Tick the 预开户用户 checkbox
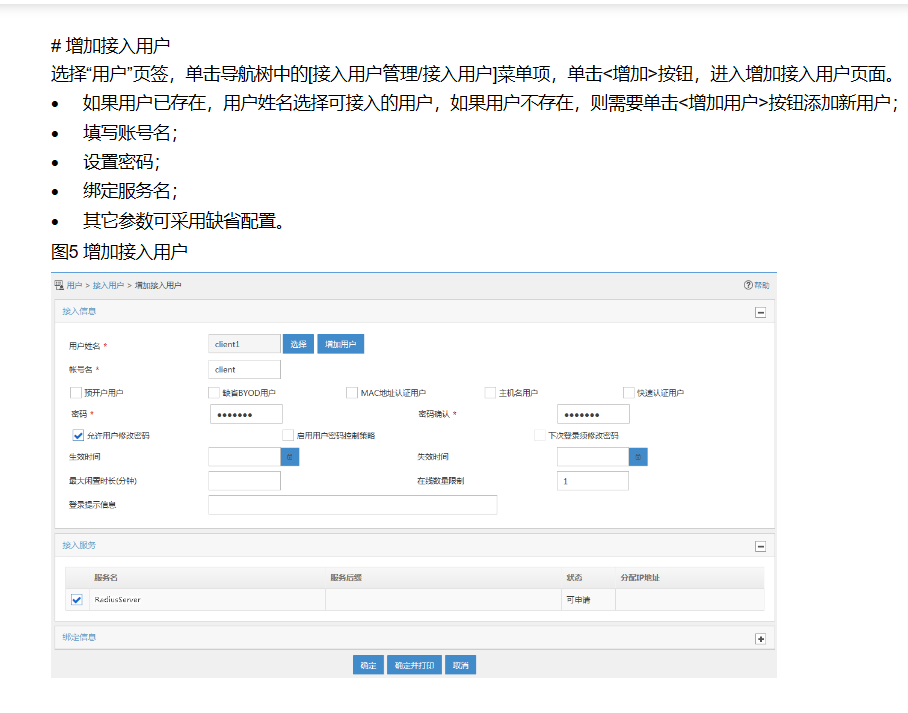Image resolution: width=908 pixels, height=713 pixels. click(75, 393)
